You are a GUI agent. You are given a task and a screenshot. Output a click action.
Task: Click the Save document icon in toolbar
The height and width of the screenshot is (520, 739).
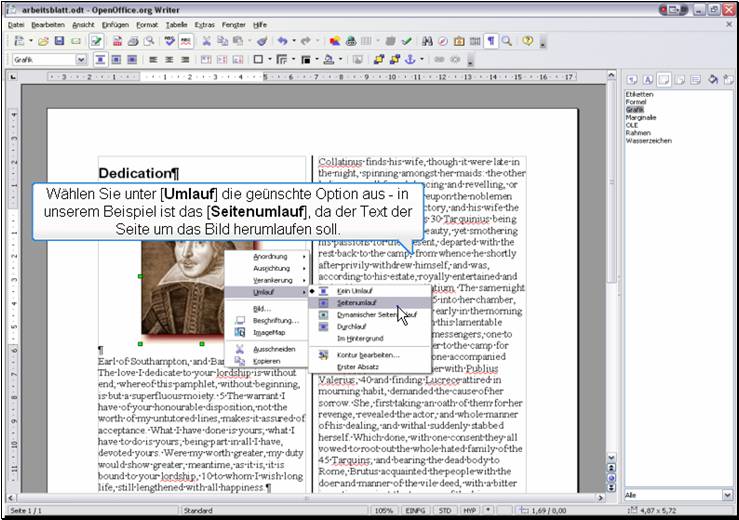[x=60, y=41]
